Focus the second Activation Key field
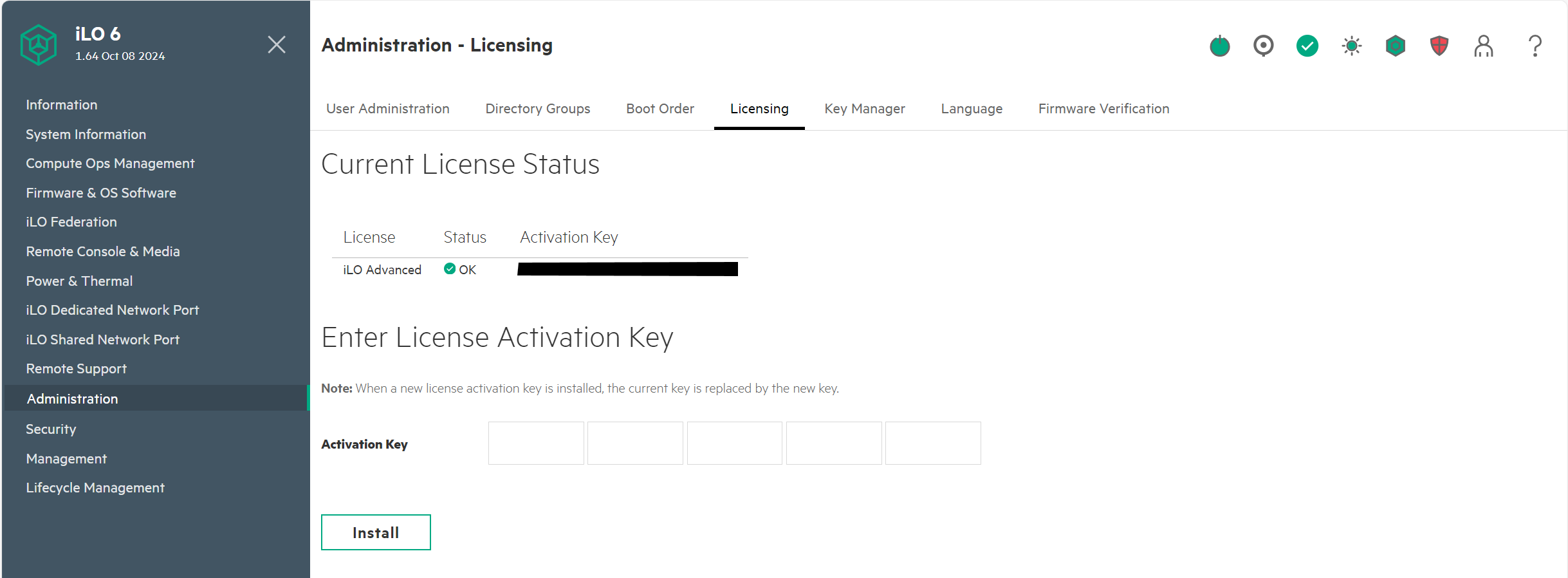Screen dimensions: 1568x578 point(635,443)
